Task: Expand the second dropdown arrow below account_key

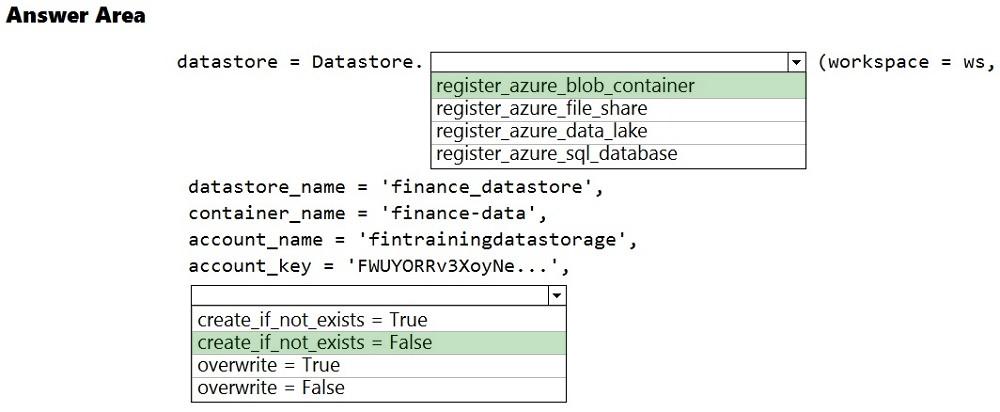Action: point(557,296)
